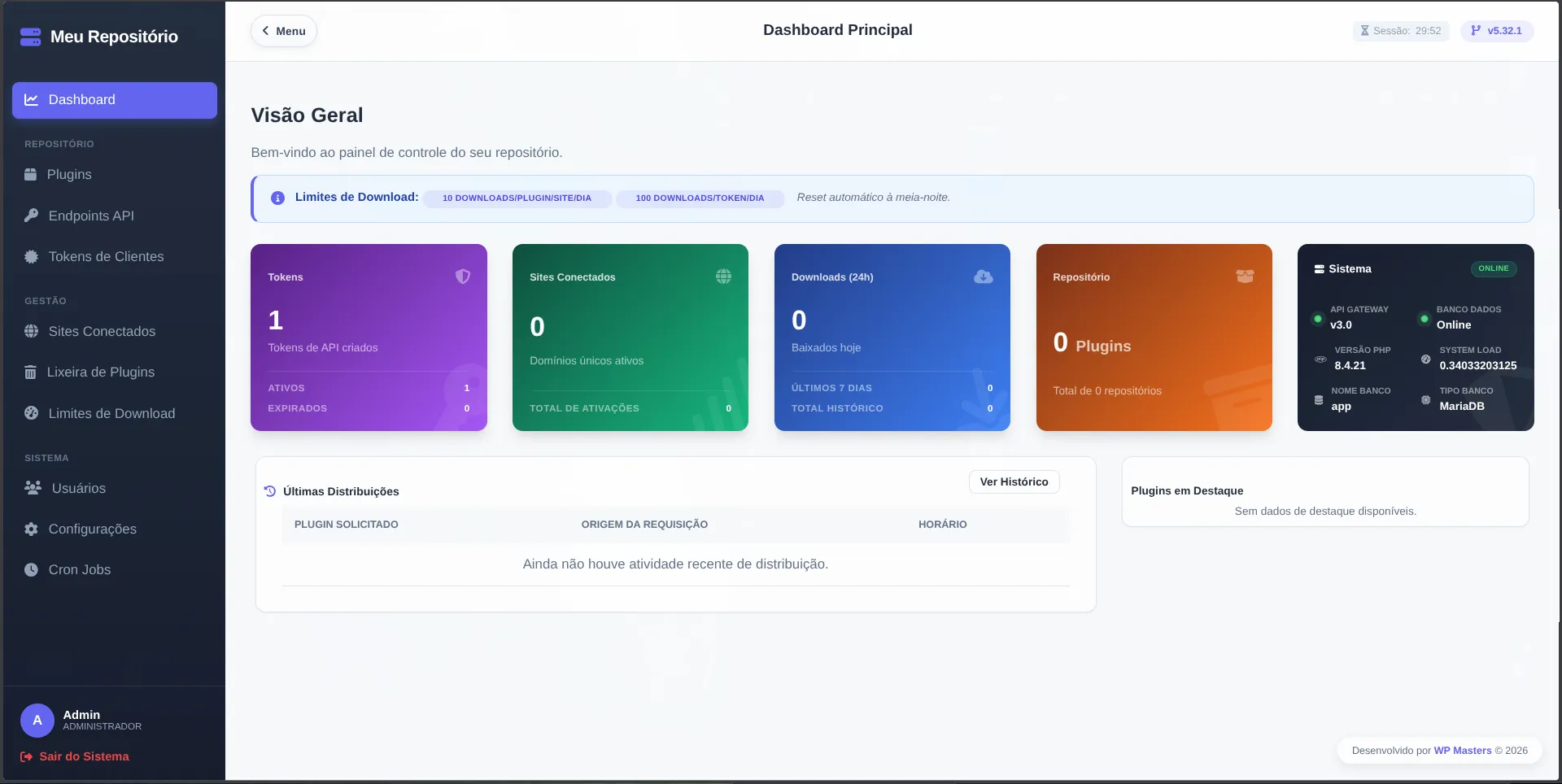Viewport: 1562px width, 784px height.
Task: Click the shield icon on Tokens card
Action: 463,277
